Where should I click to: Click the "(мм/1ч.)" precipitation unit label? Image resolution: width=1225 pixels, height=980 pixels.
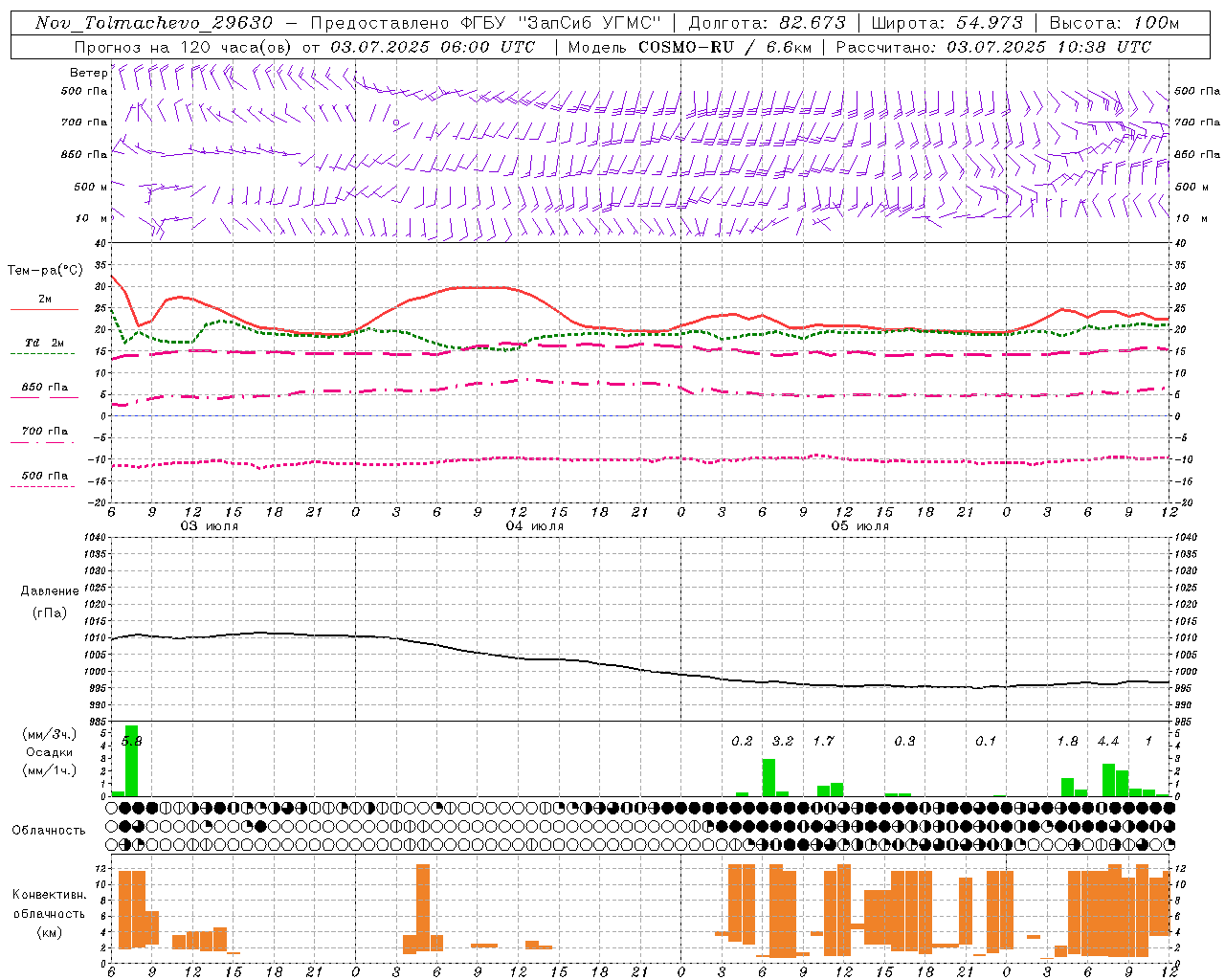(x=50, y=770)
